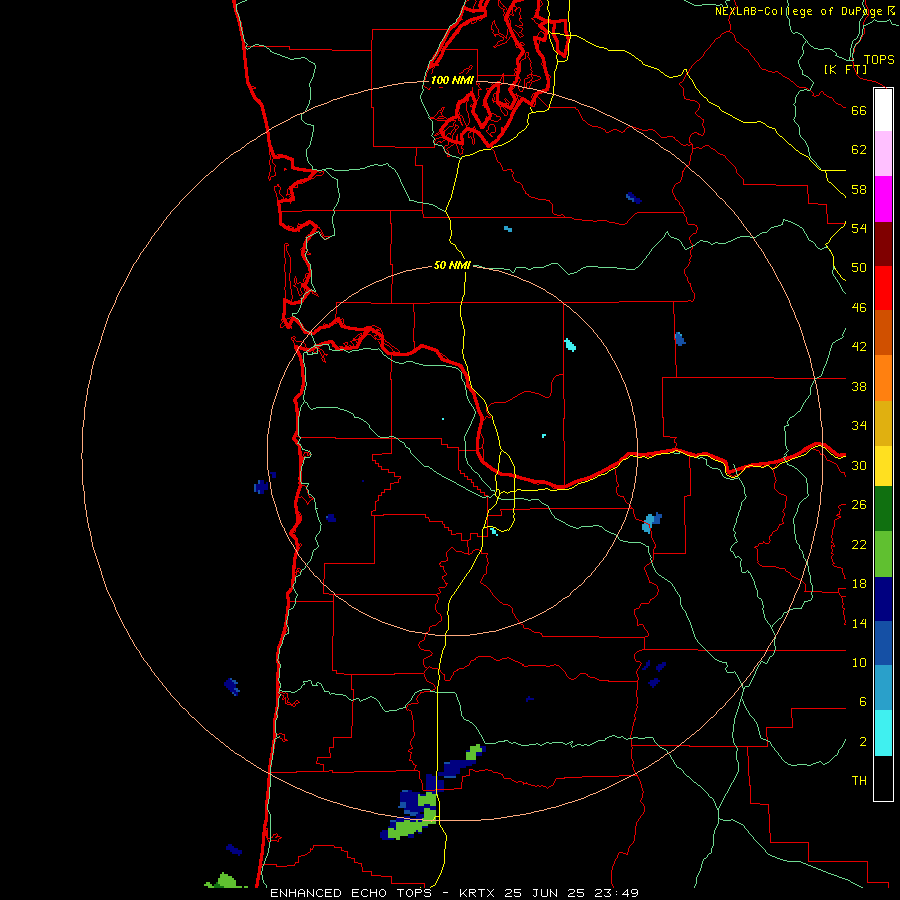Click the TH legend label
This screenshot has width=900, height=900.
click(859, 781)
